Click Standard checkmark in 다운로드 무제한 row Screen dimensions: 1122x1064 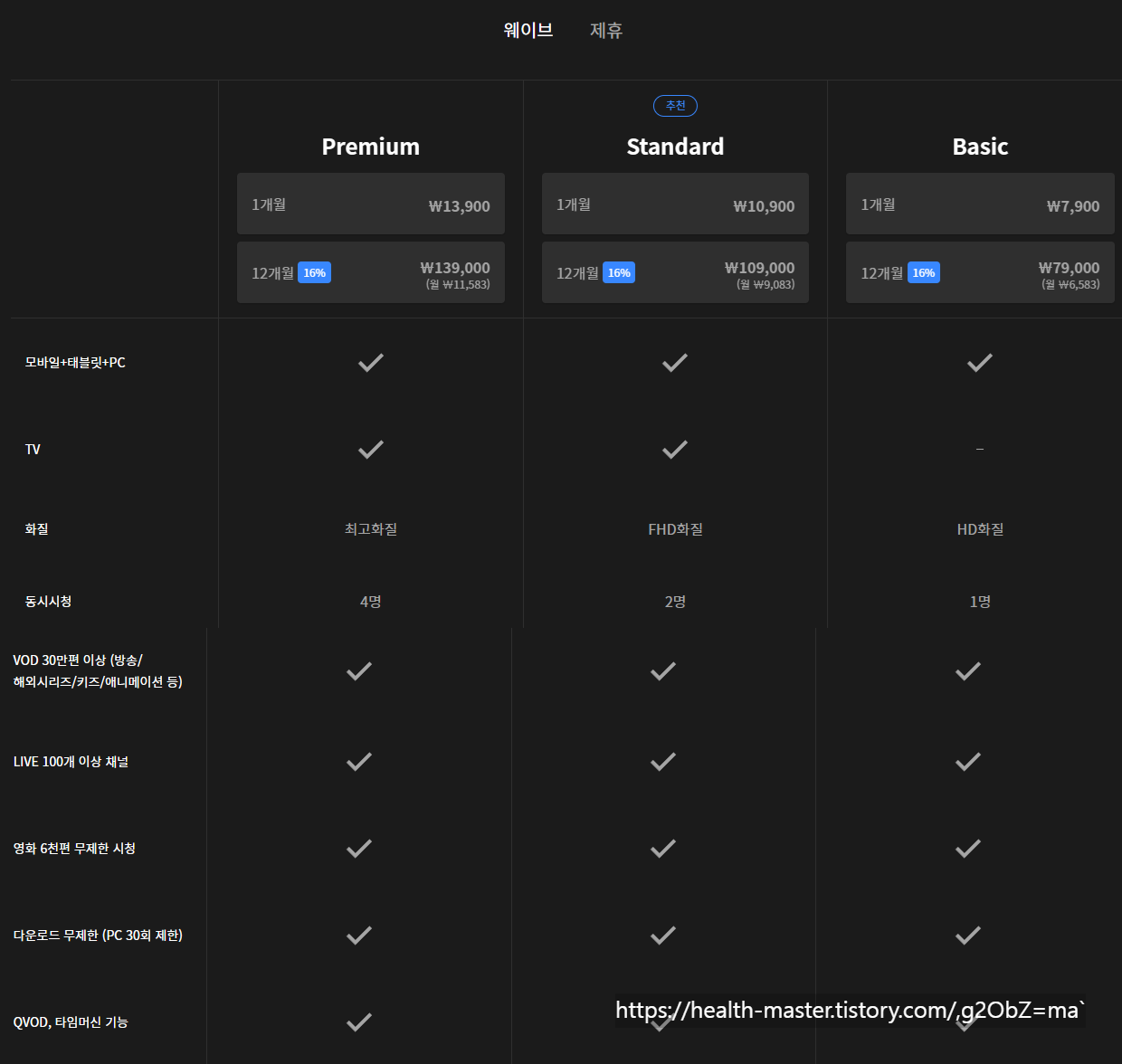point(663,936)
